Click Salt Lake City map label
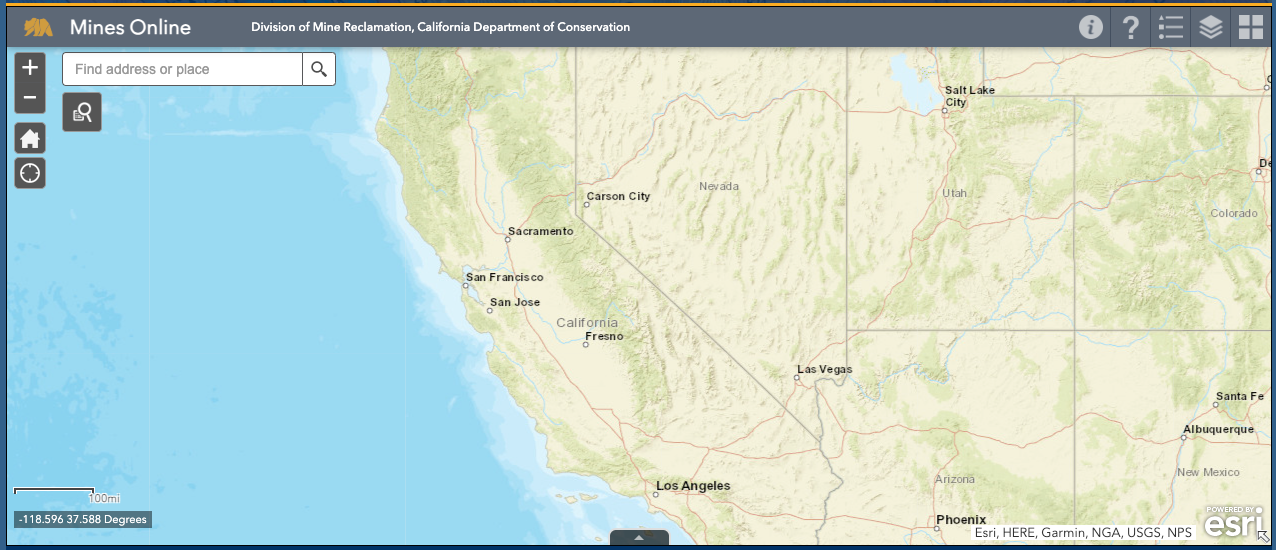Screen dimensions: 1276x550 (970, 96)
